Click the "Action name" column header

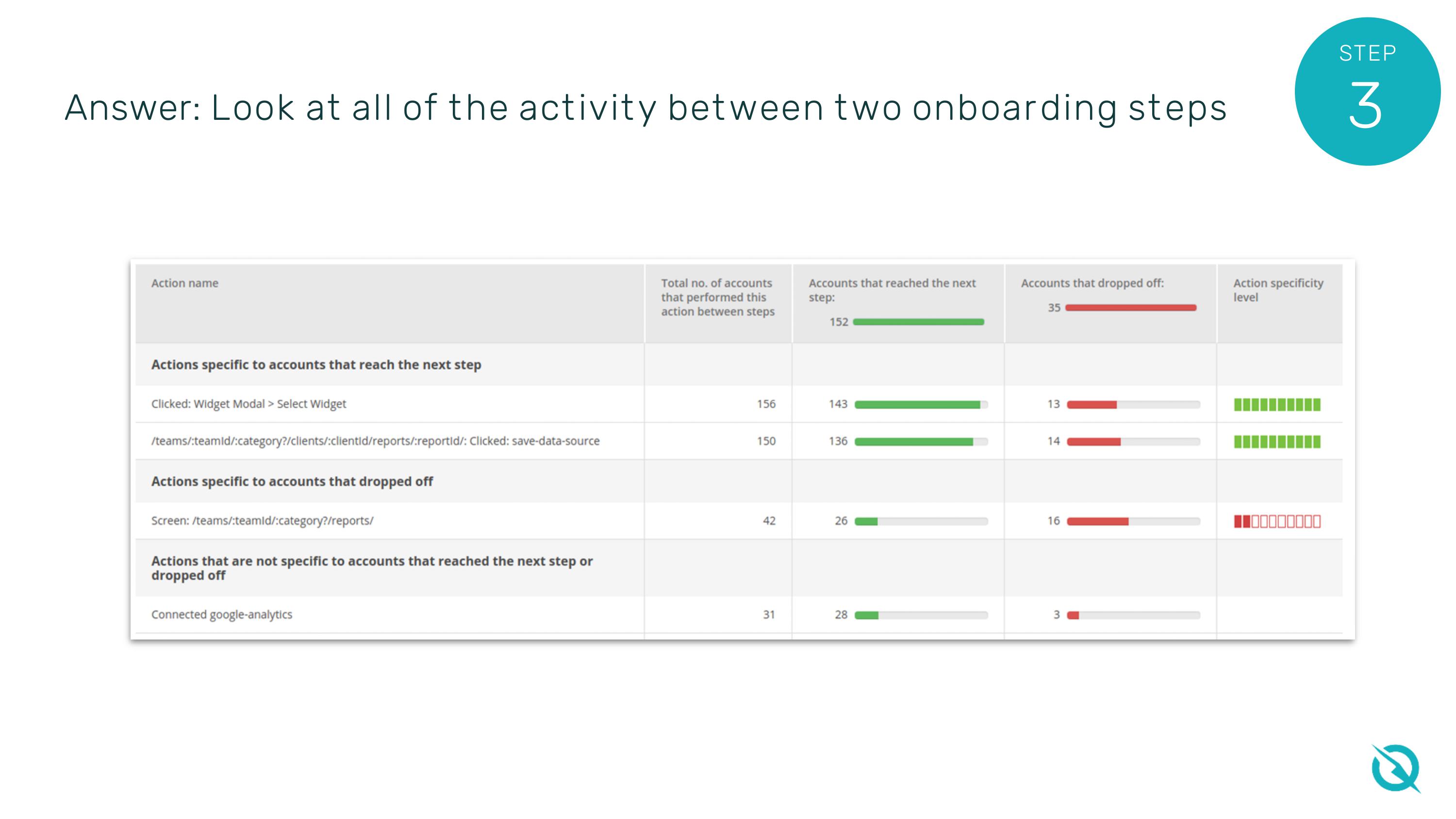184,283
